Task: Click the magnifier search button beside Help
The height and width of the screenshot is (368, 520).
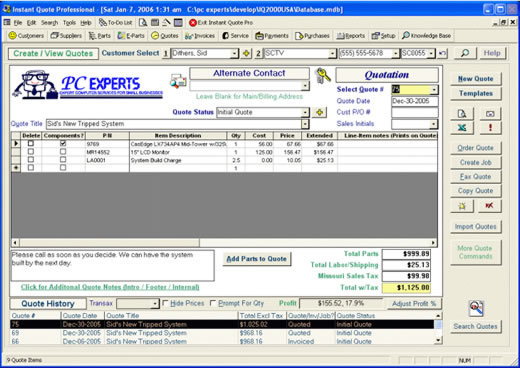Action: pos(464,53)
